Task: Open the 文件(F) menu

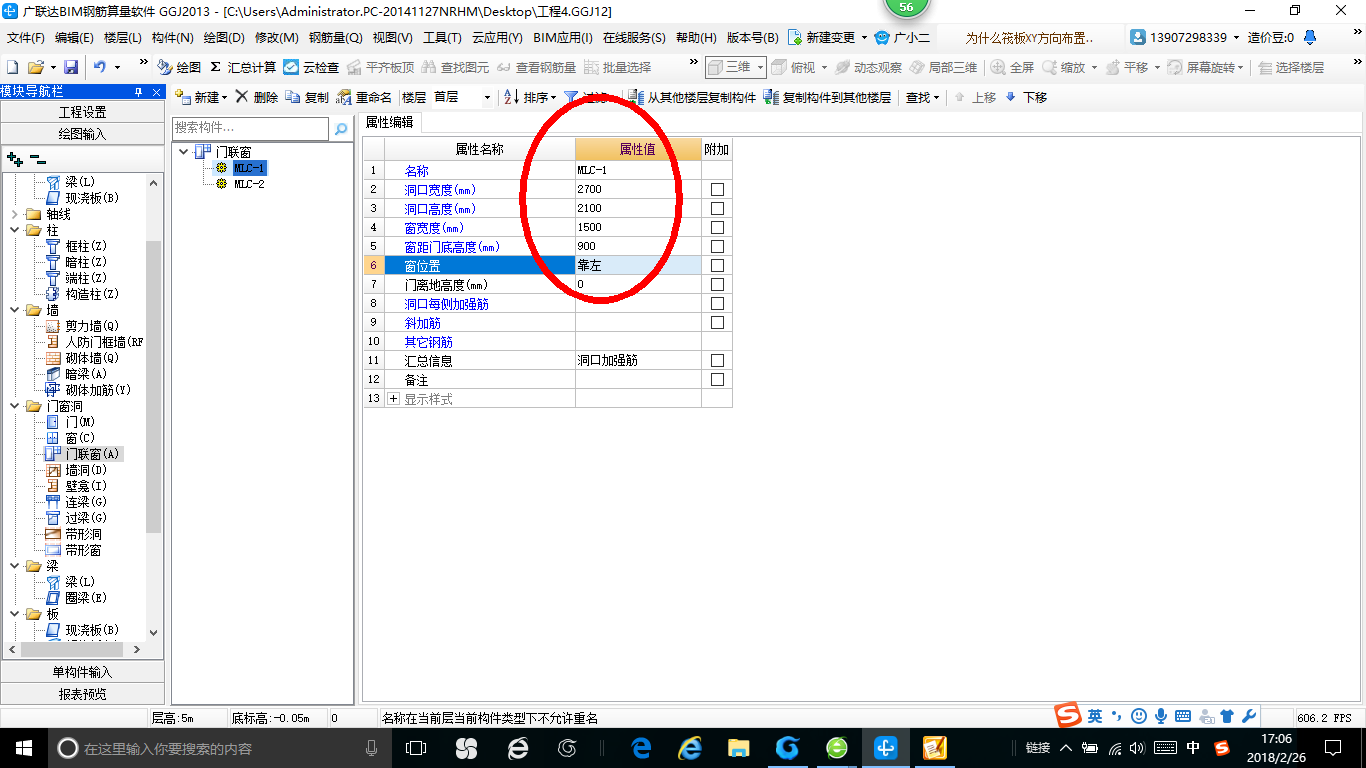Action: click(x=26, y=38)
